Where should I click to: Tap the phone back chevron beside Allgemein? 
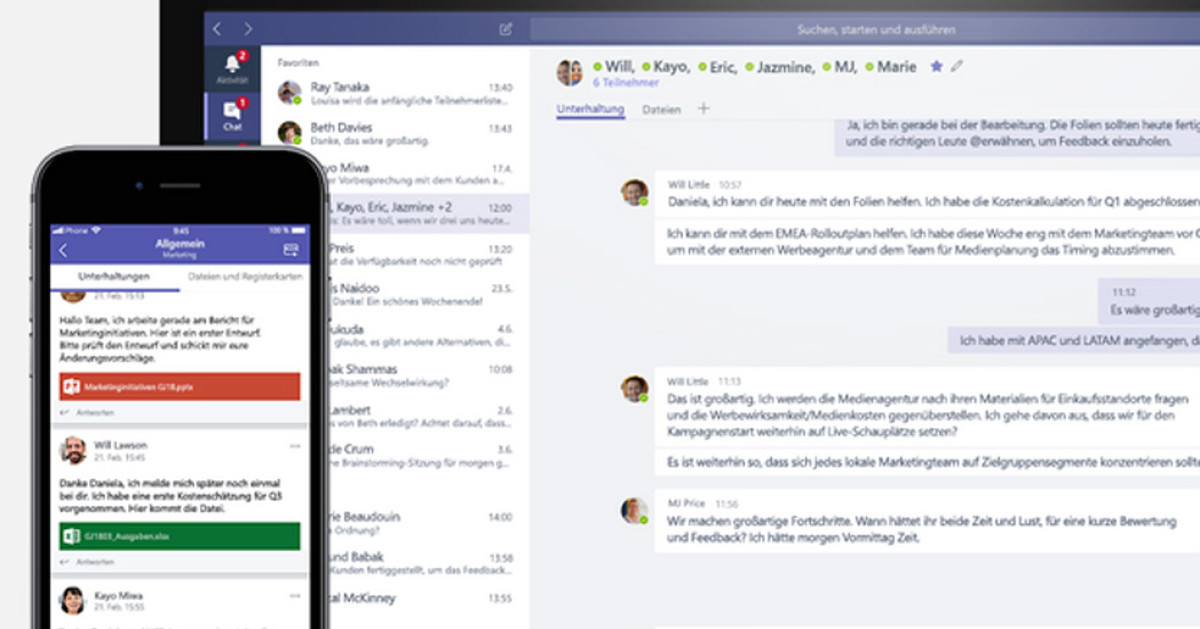tap(64, 250)
